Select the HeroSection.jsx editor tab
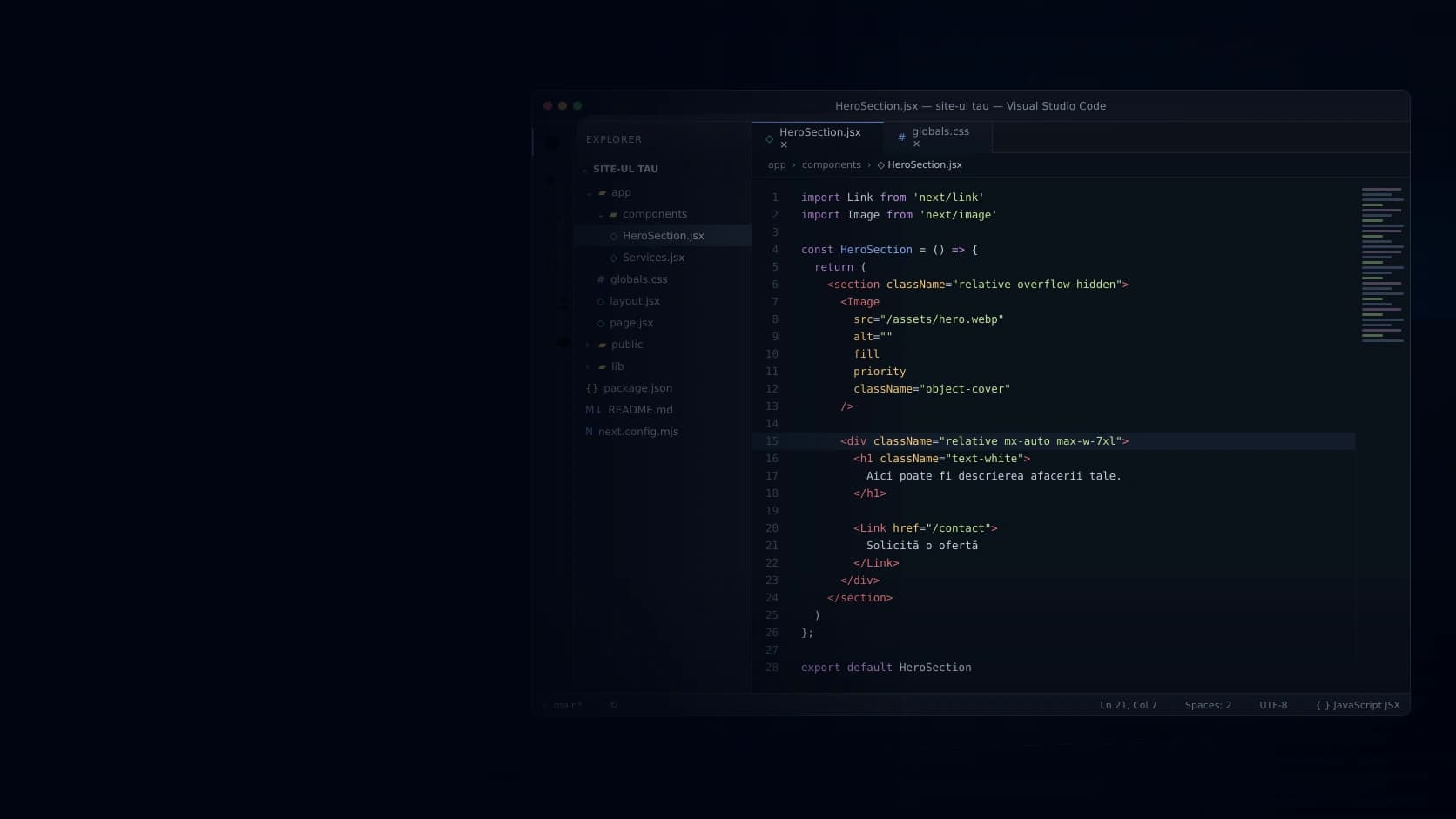Screen dimensions: 1456x819 pos(818,138)
